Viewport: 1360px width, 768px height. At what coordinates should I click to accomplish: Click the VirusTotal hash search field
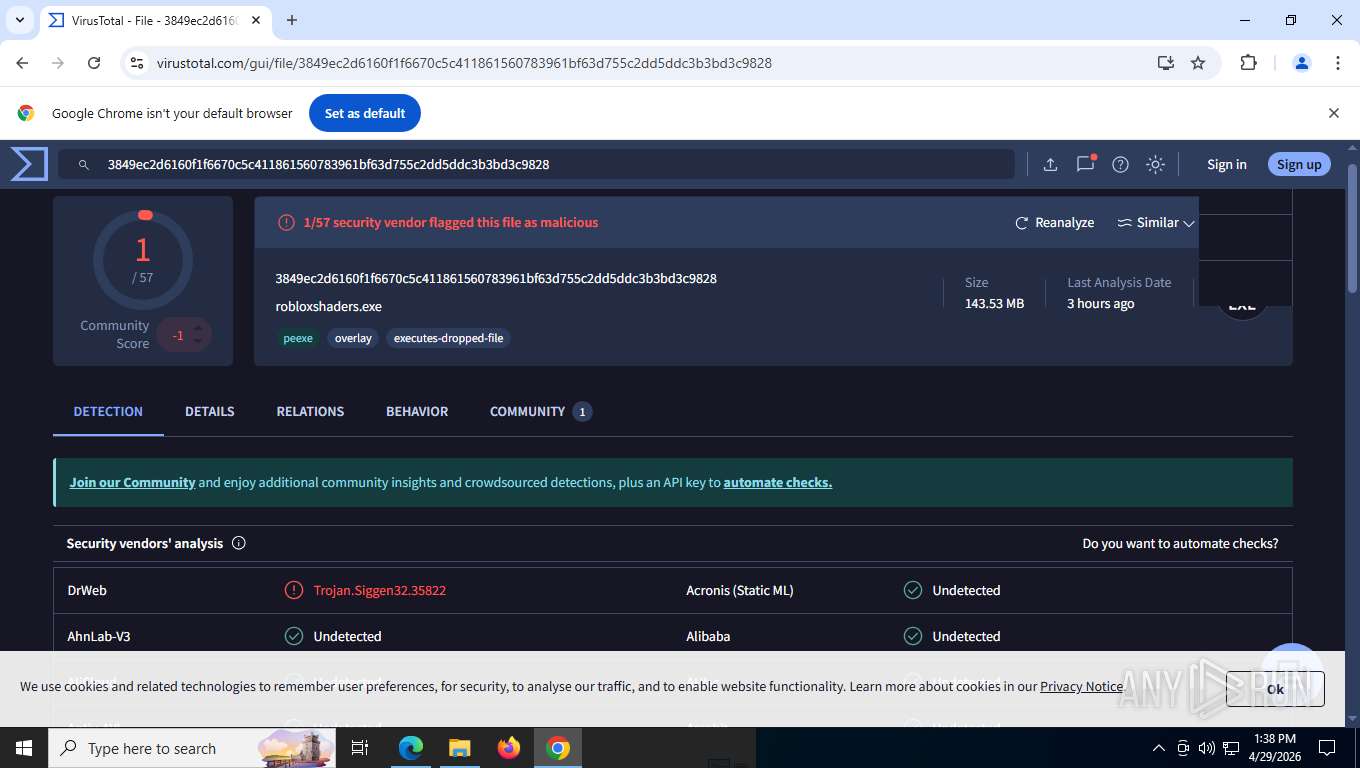click(x=536, y=165)
